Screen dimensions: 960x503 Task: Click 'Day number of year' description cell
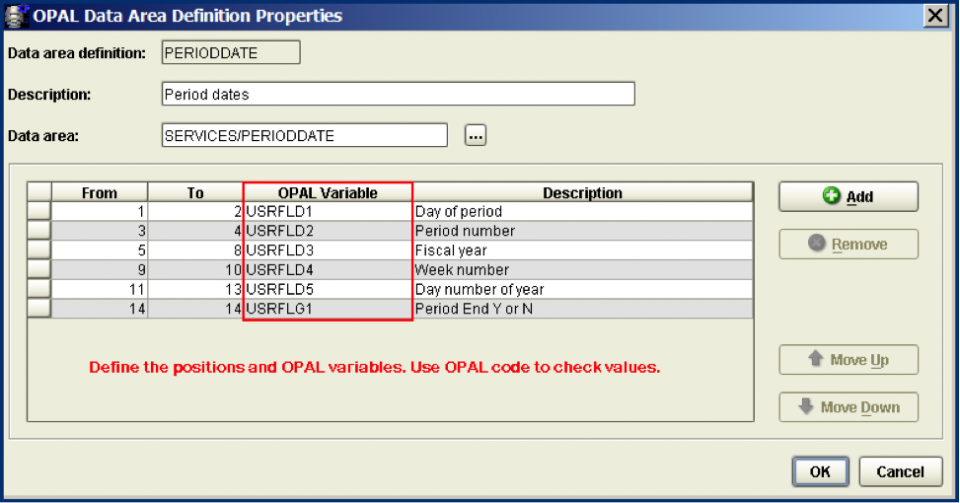(x=583, y=289)
